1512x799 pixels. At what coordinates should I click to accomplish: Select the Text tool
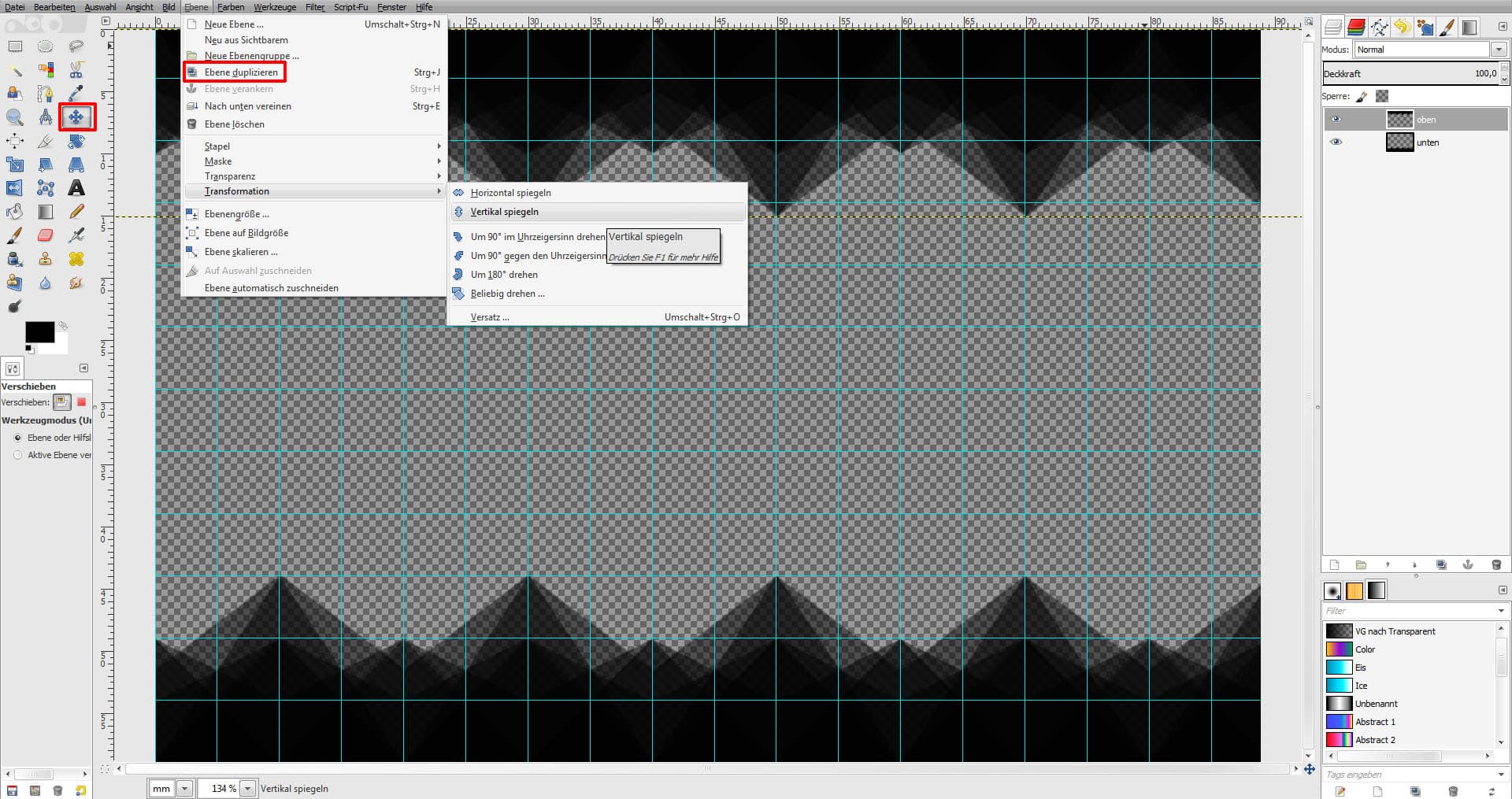pos(76,188)
